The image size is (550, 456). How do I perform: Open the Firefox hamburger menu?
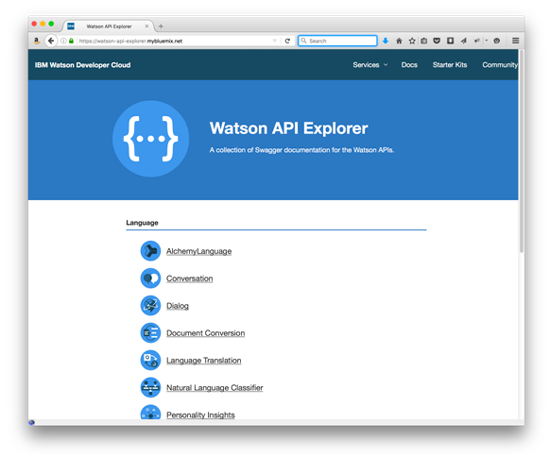click(x=515, y=41)
